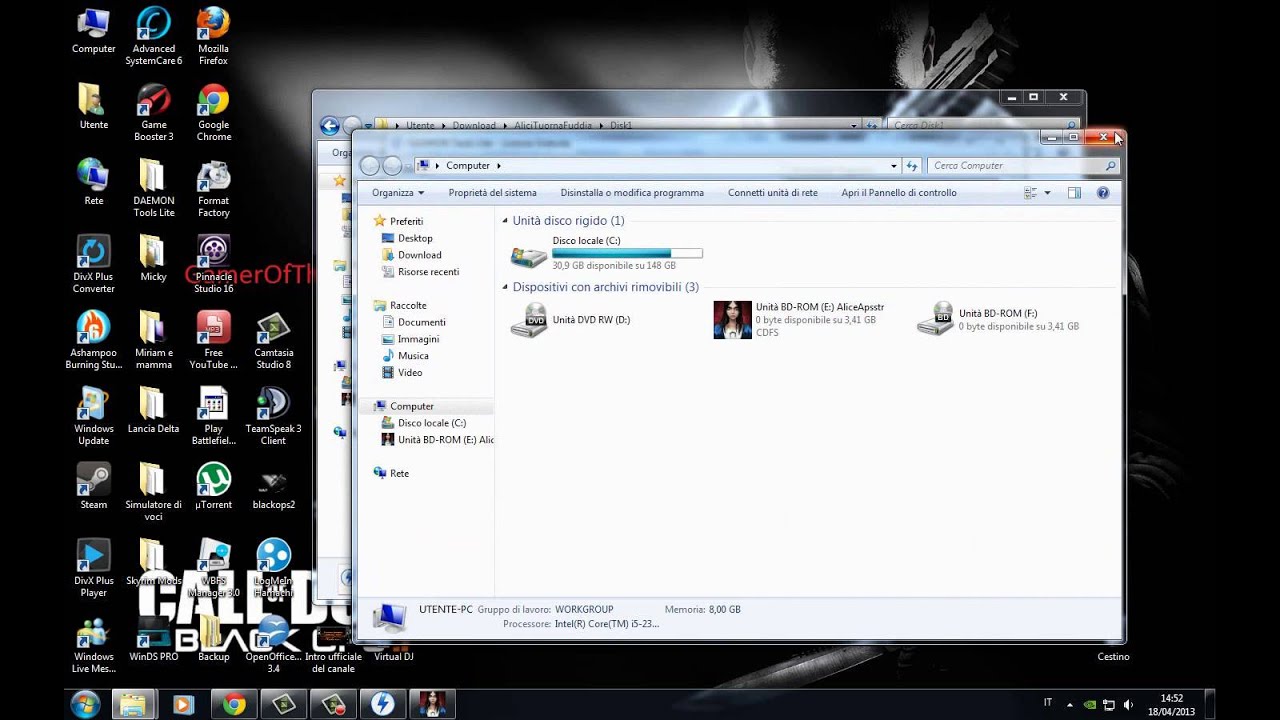Image resolution: width=1280 pixels, height=720 pixels.
Task: Refresh the Computer window address bar
Action: coord(911,166)
